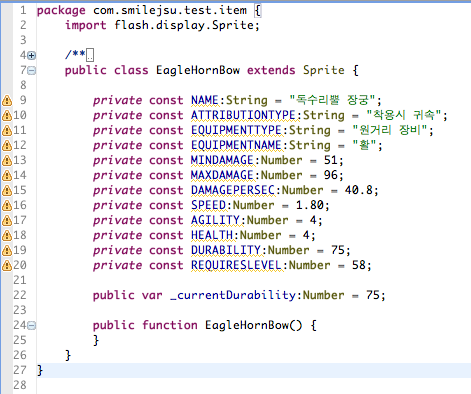
Task: Click package name com.smilejsu.test.item
Action: pos(170,10)
